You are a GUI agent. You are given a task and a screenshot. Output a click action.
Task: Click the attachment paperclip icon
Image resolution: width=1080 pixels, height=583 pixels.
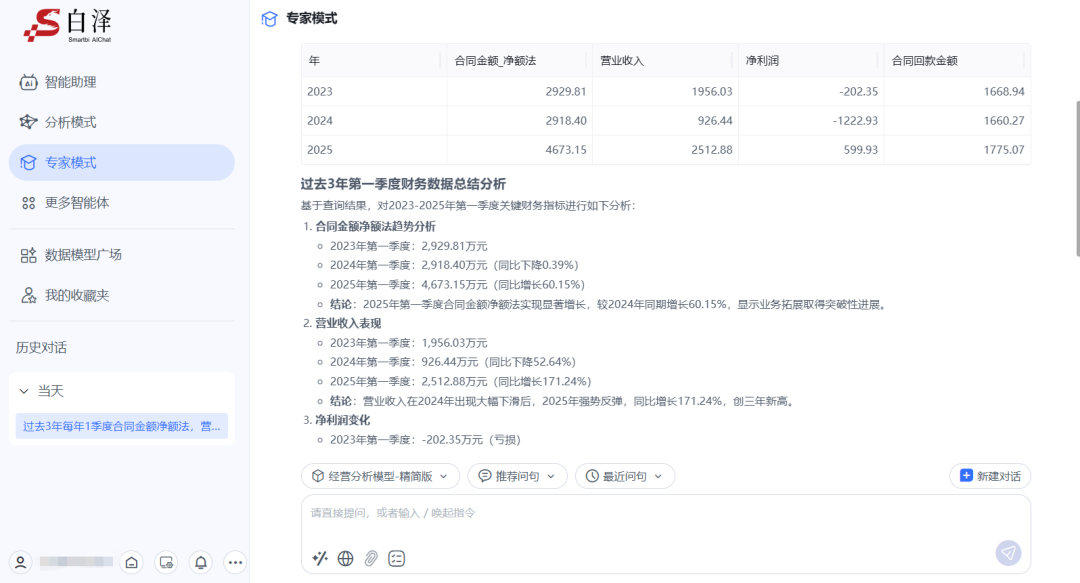[x=371, y=558]
